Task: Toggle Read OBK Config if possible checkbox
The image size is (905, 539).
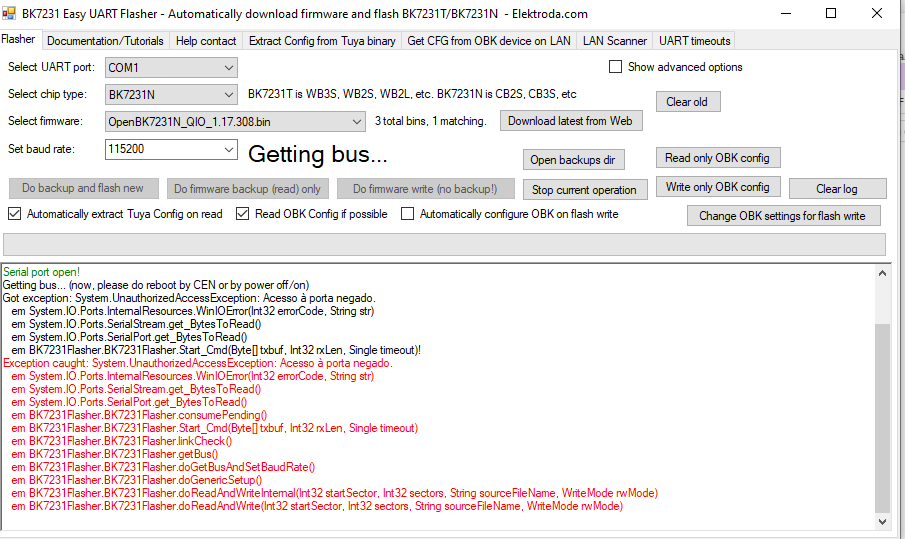Action: (x=242, y=214)
